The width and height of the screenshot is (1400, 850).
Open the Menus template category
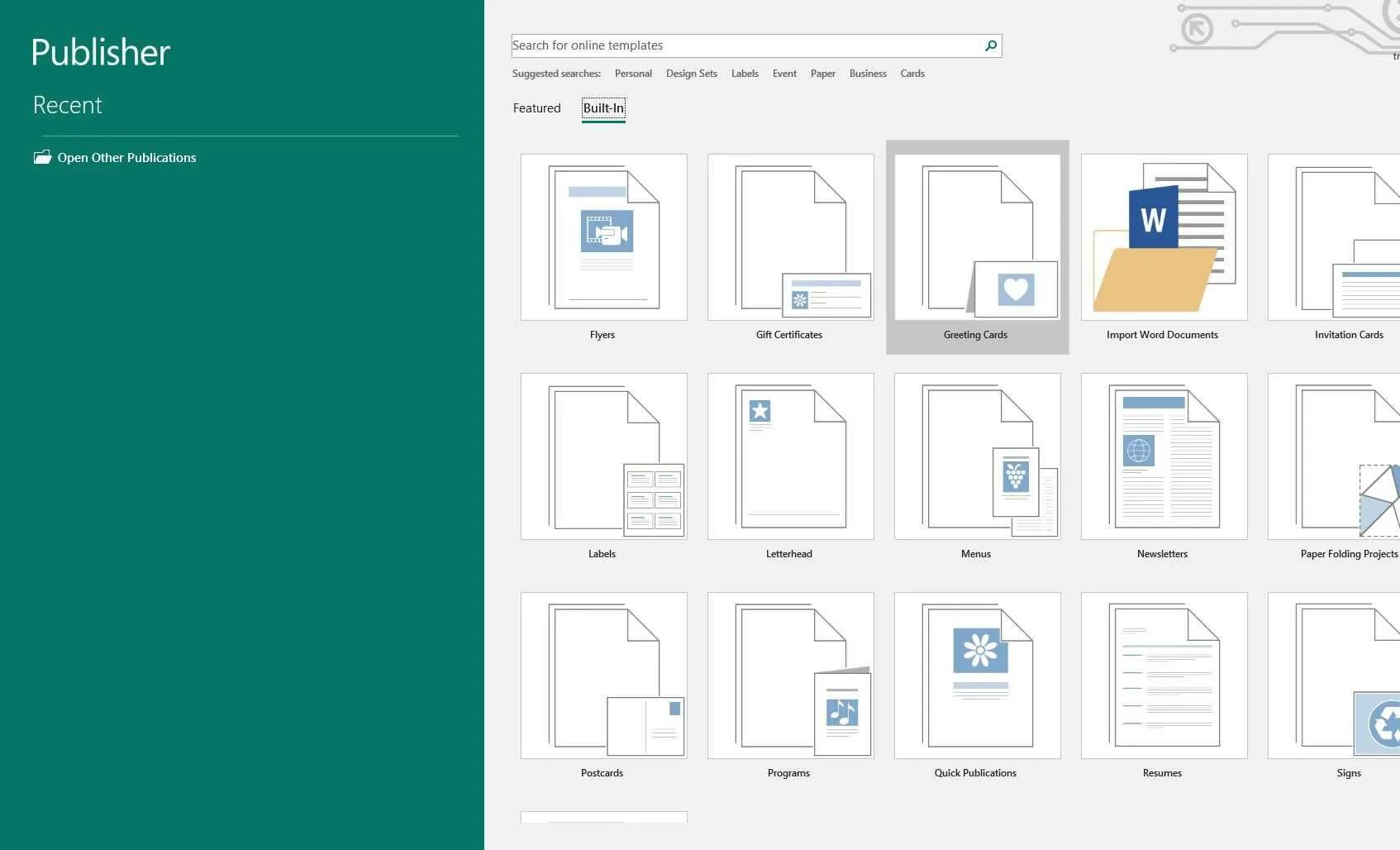click(x=977, y=456)
